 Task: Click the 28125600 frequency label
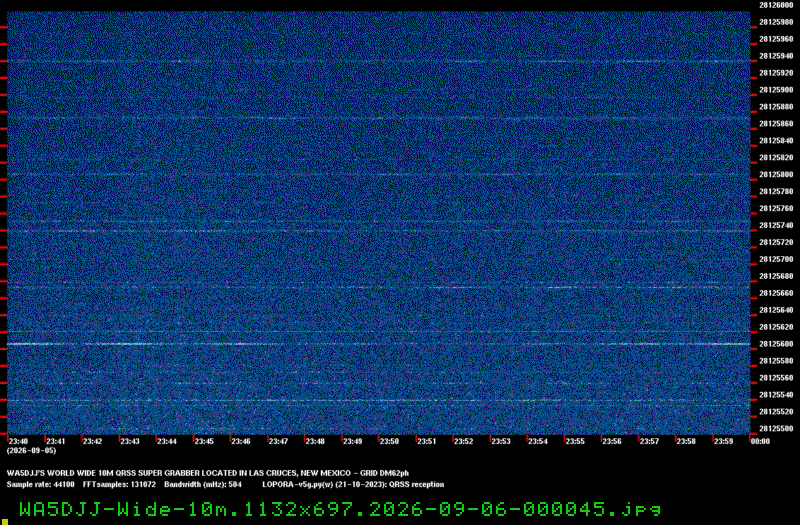click(776, 344)
